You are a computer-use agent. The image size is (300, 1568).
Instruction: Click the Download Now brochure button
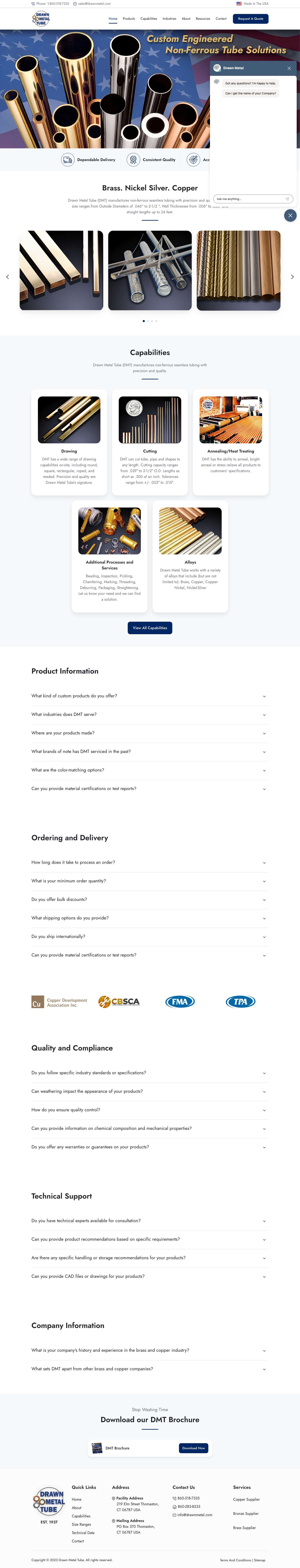(194, 1448)
